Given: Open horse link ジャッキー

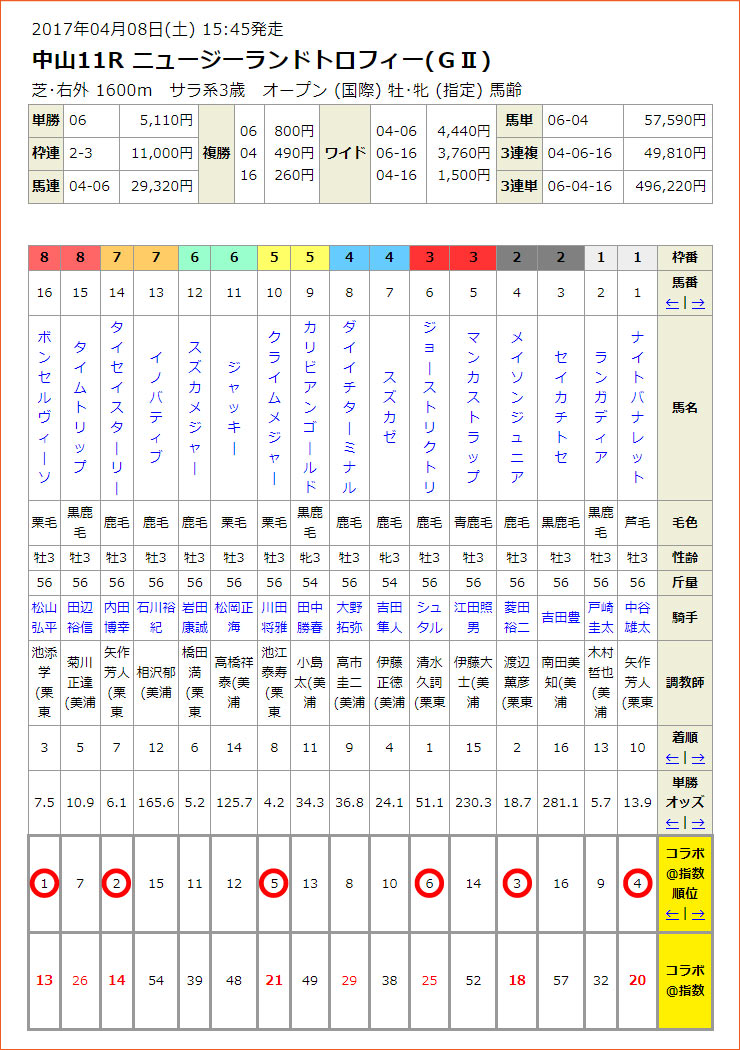Looking at the screenshot, I should coord(234,408).
